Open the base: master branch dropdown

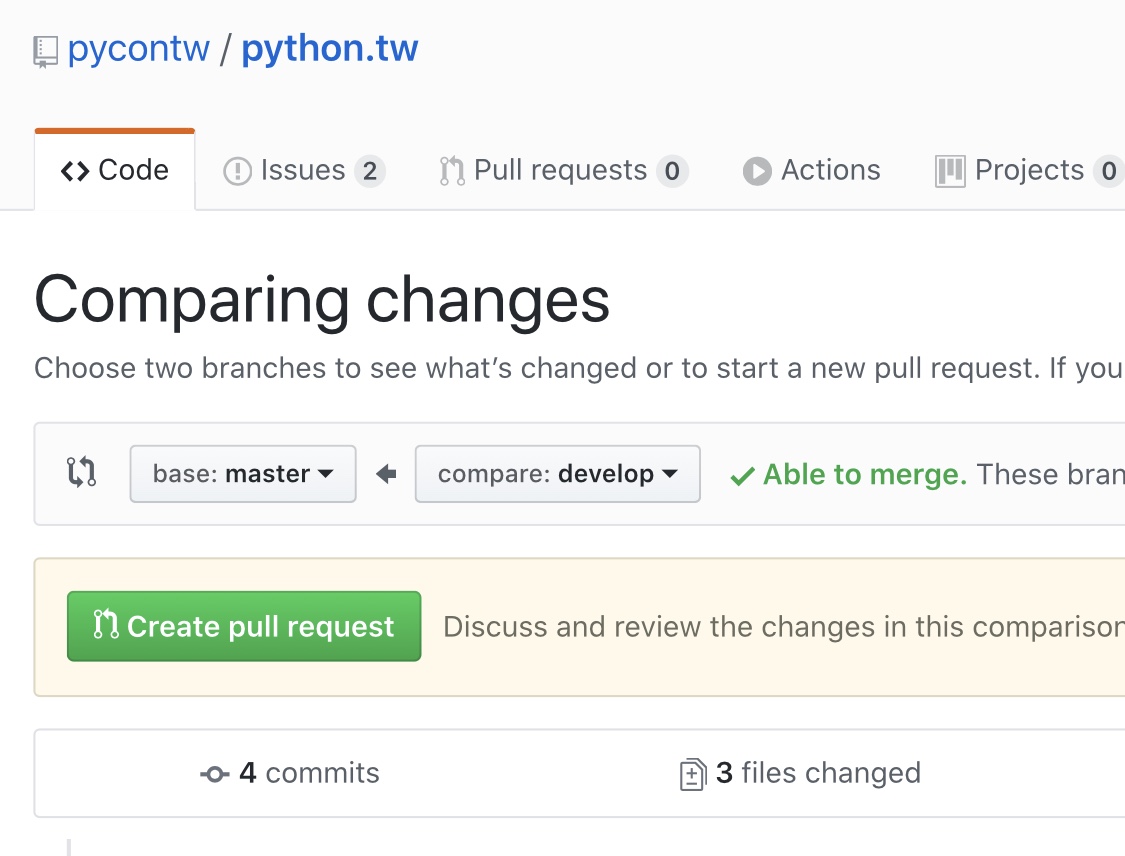242,473
